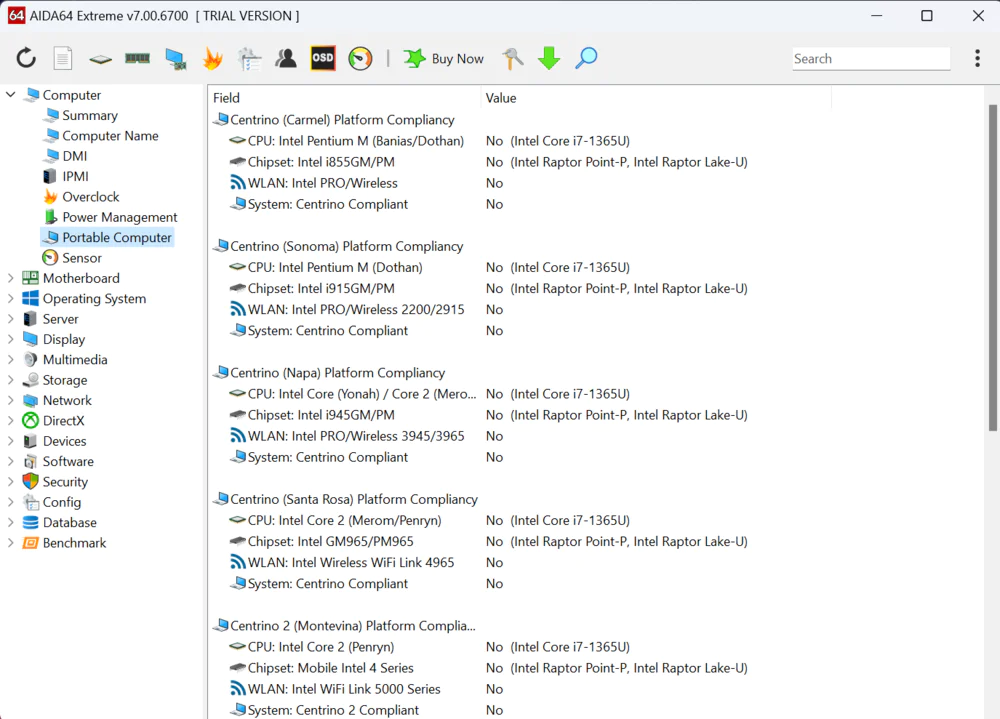Open Power Management tree item
The width and height of the screenshot is (1000, 719).
pyautogui.click(x=120, y=218)
